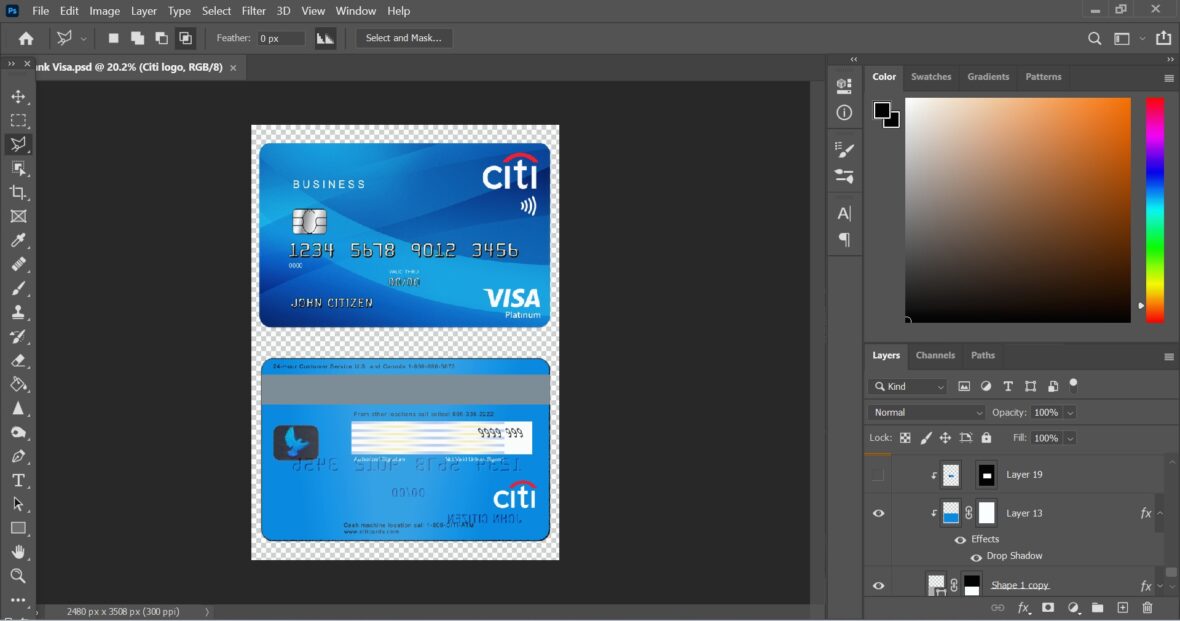
Task: Select the Zoom tool
Action: (18, 576)
